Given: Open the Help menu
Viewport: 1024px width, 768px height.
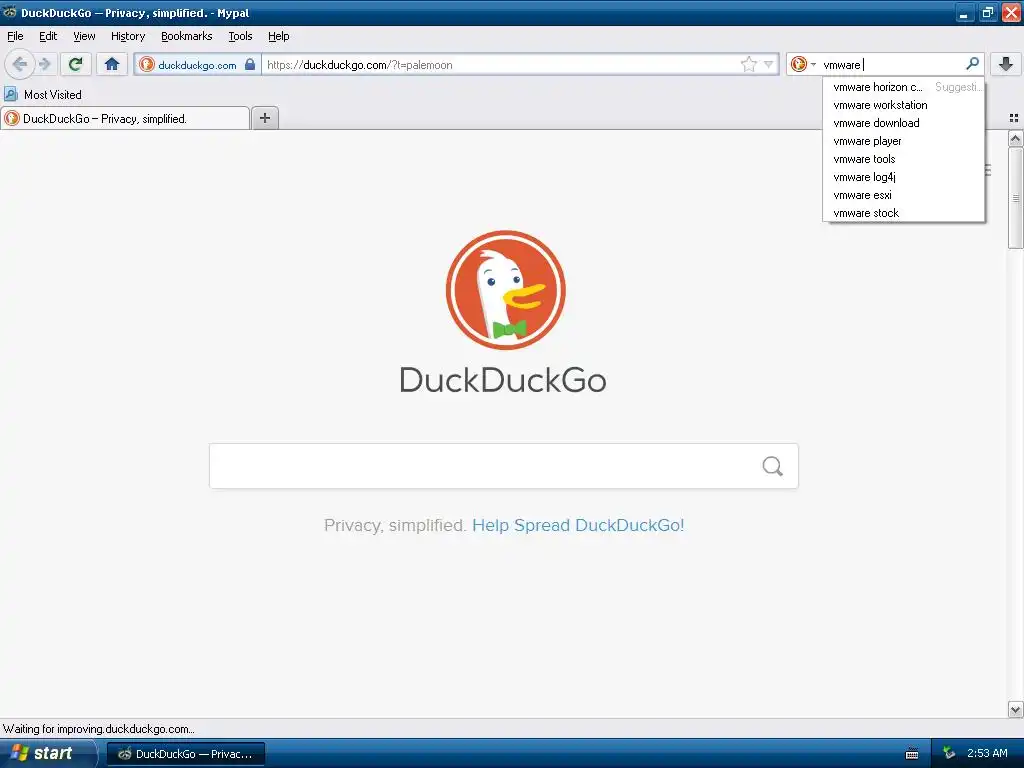Looking at the screenshot, I should click(279, 36).
